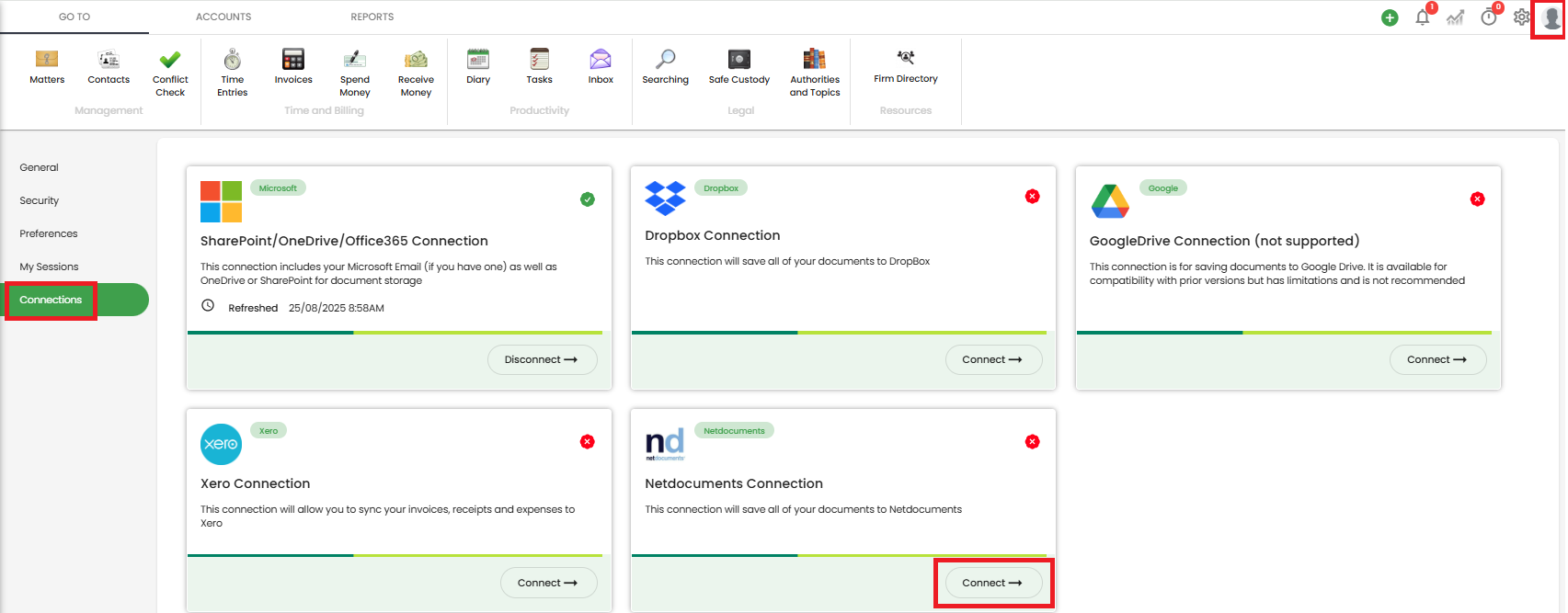The width and height of the screenshot is (1568, 613).
Task: Open Searching magnifier icon
Action: [x=666, y=60]
